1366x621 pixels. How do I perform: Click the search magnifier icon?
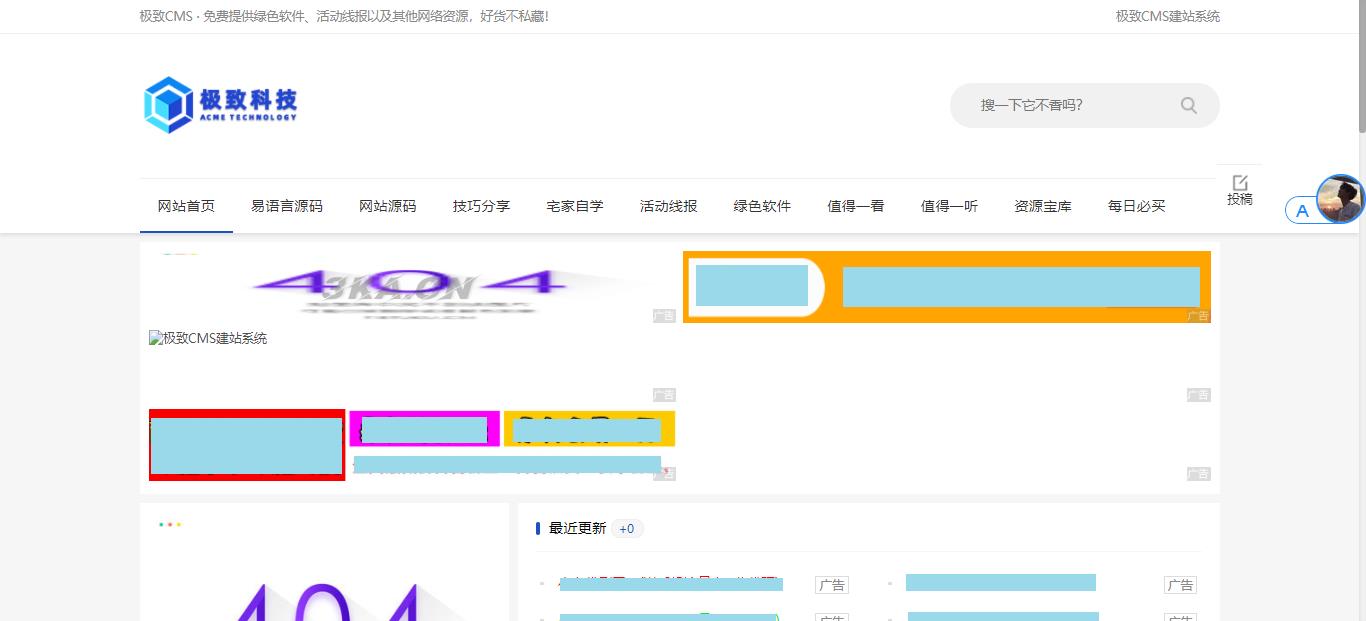(x=1188, y=105)
